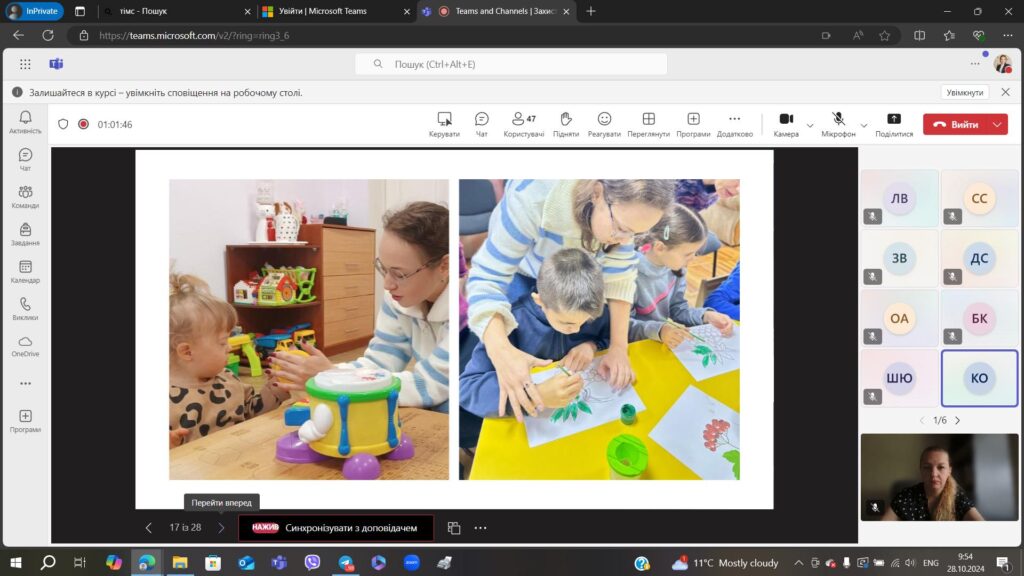Select participant tile ЗВ

(x=899, y=258)
